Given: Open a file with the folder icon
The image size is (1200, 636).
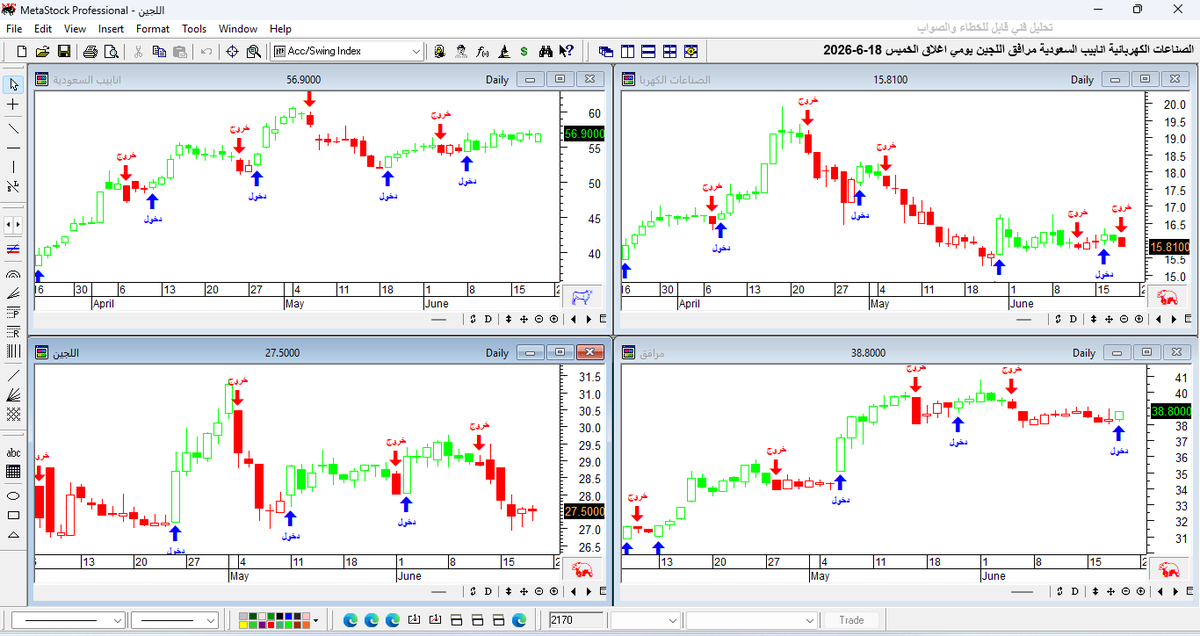Looking at the screenshot, I should (x=42, y=51).
